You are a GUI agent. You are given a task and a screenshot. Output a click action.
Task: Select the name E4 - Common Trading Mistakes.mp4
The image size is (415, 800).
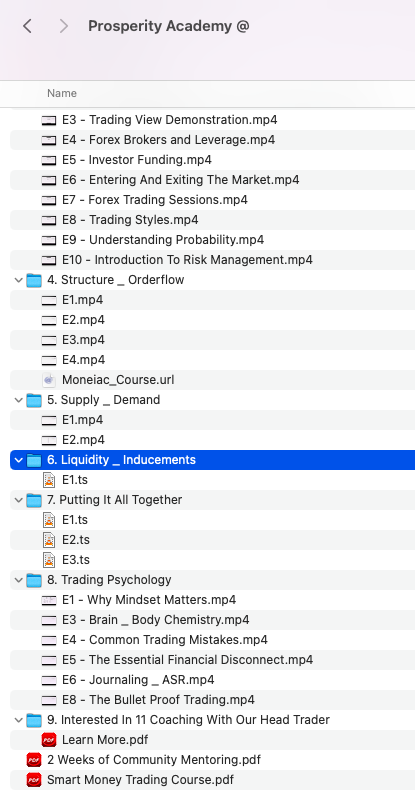point(165,640)
